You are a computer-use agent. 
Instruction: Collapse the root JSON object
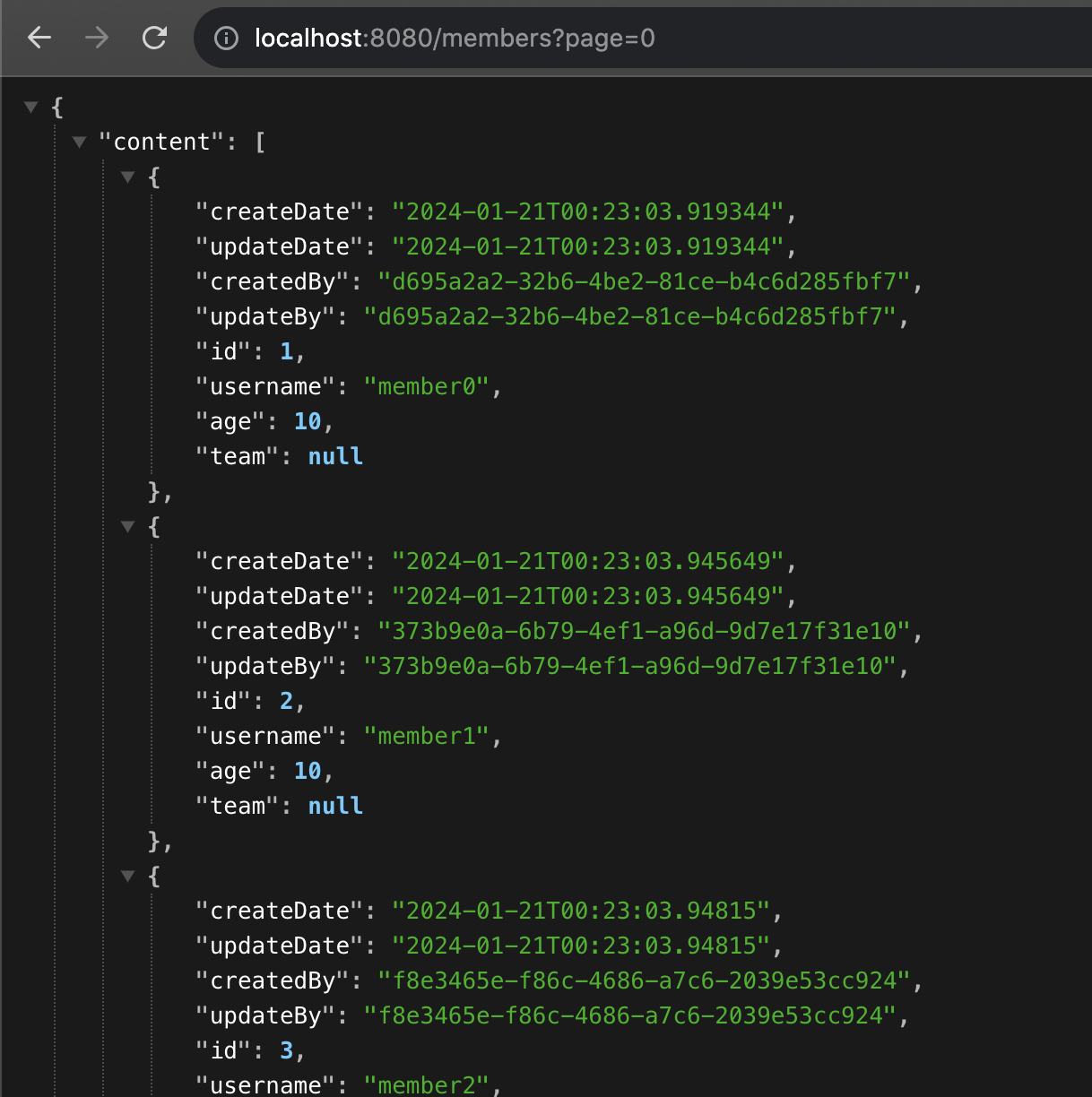(x=31, y=107)
